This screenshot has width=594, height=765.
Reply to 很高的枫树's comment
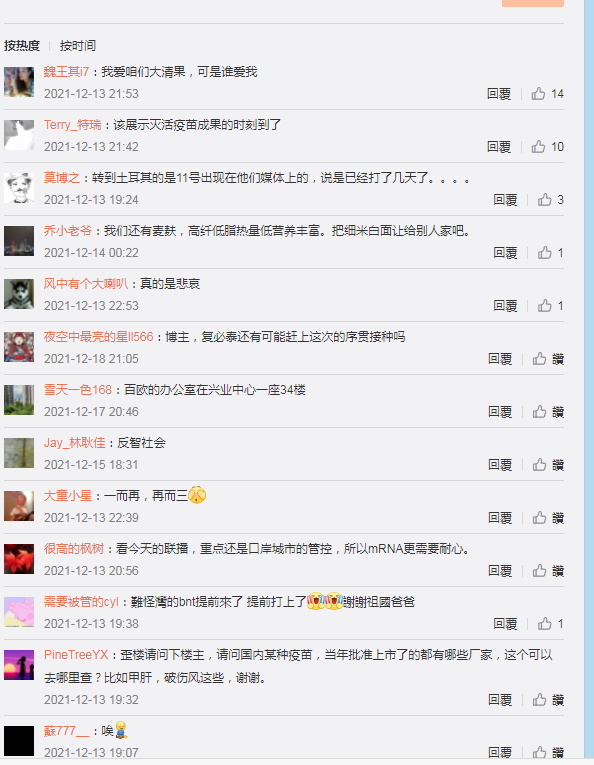(x=500, y=570)
